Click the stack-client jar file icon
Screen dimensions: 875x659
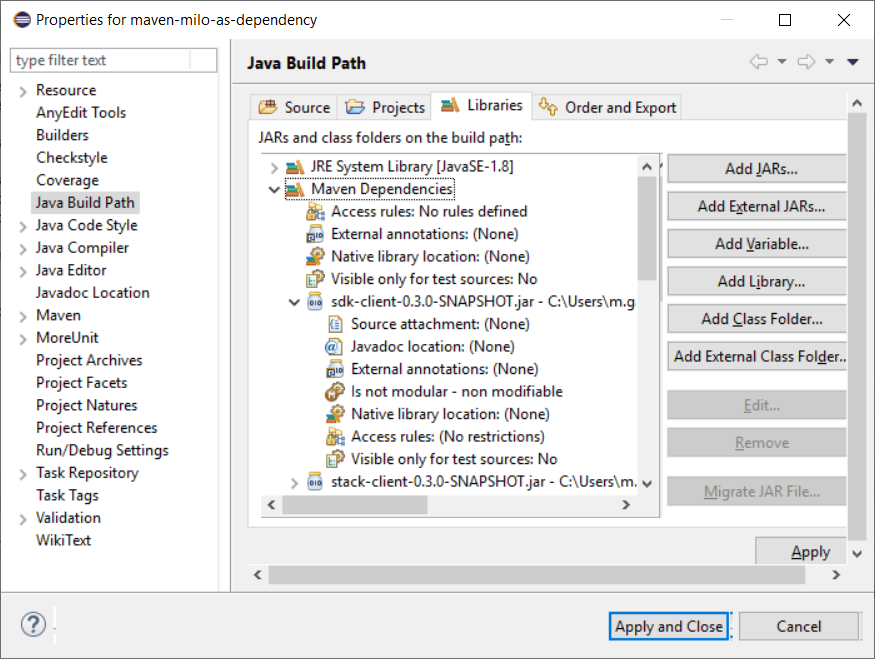(315, 482)
